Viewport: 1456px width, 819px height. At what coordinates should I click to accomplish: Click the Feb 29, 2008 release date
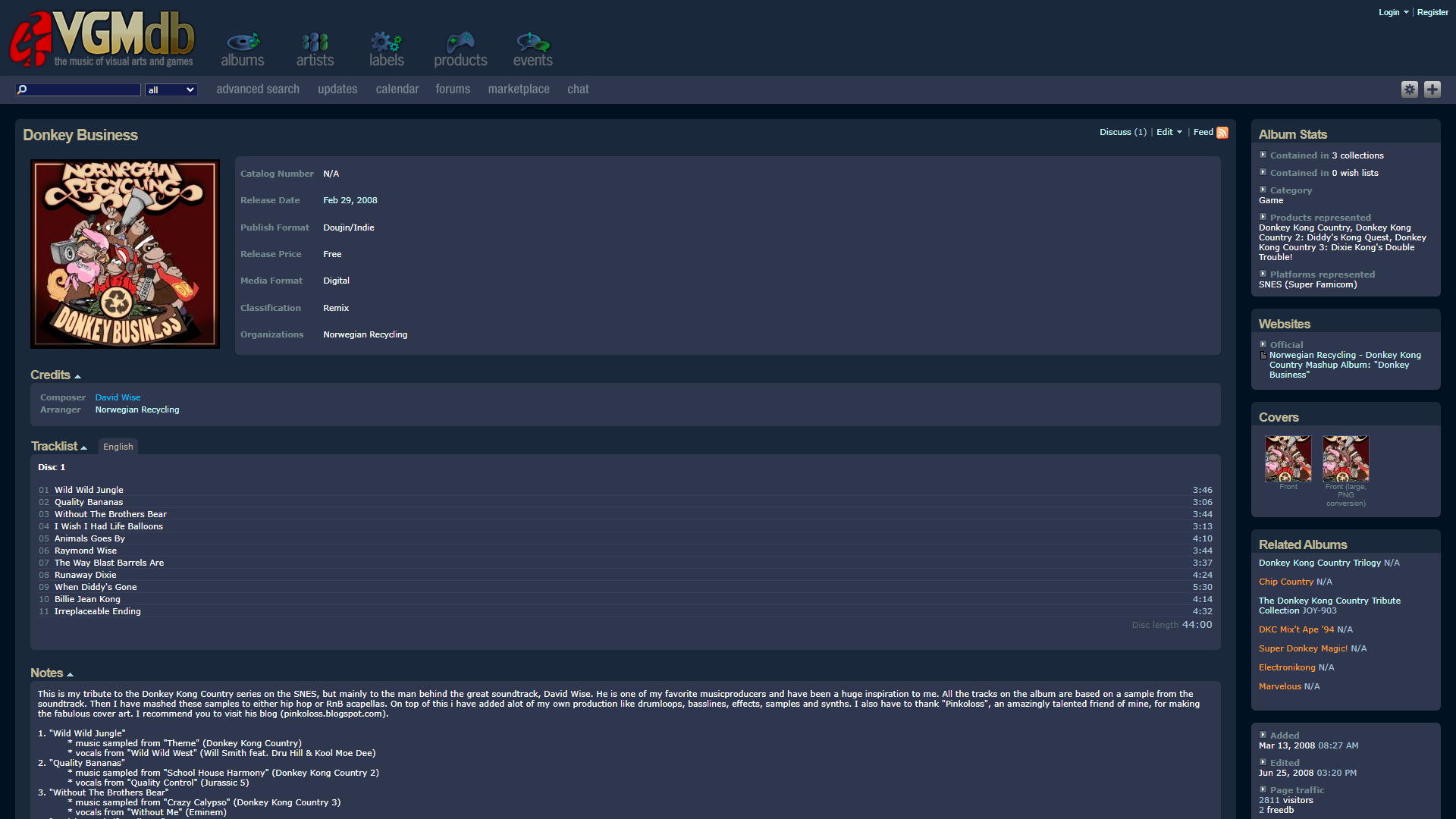point(350,200)
